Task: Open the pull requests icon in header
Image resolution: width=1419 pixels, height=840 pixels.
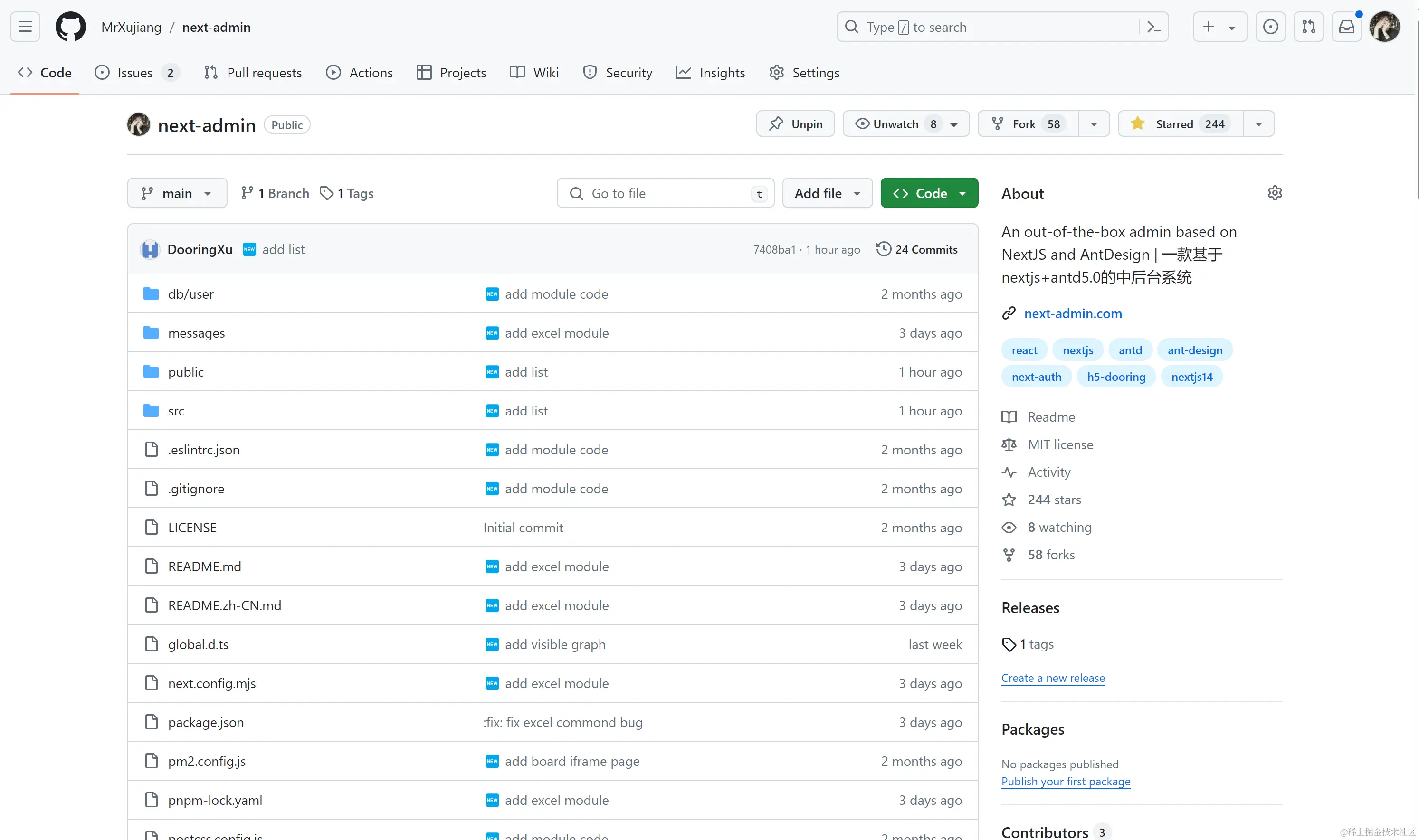Action: pyautogui.click(x=1309, y=27)
